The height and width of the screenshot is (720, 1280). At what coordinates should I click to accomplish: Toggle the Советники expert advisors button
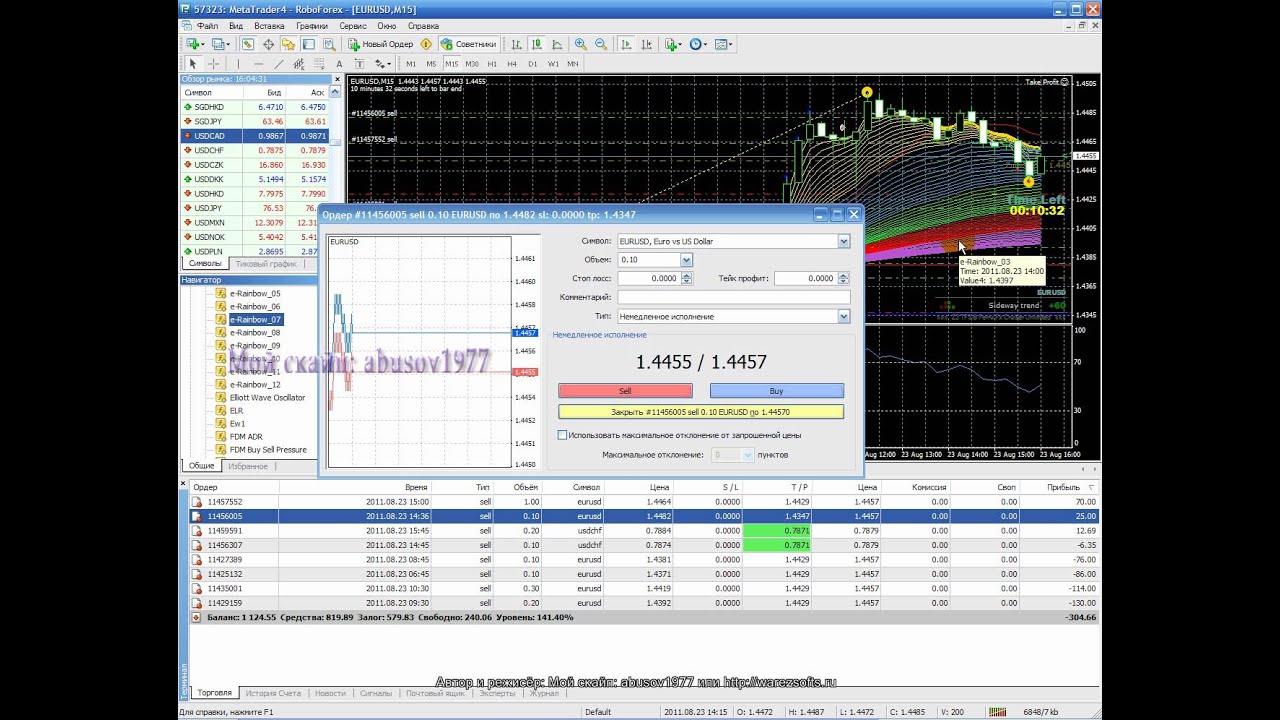[x=468, y=44]
